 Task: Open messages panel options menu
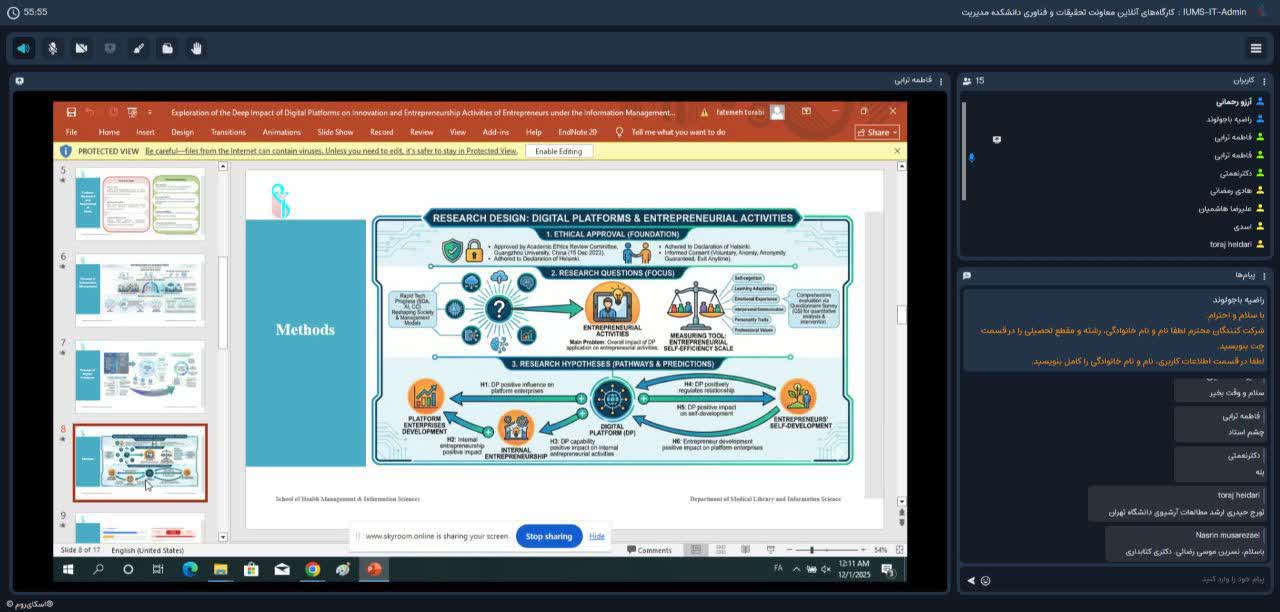click(x=1262, y=275)
